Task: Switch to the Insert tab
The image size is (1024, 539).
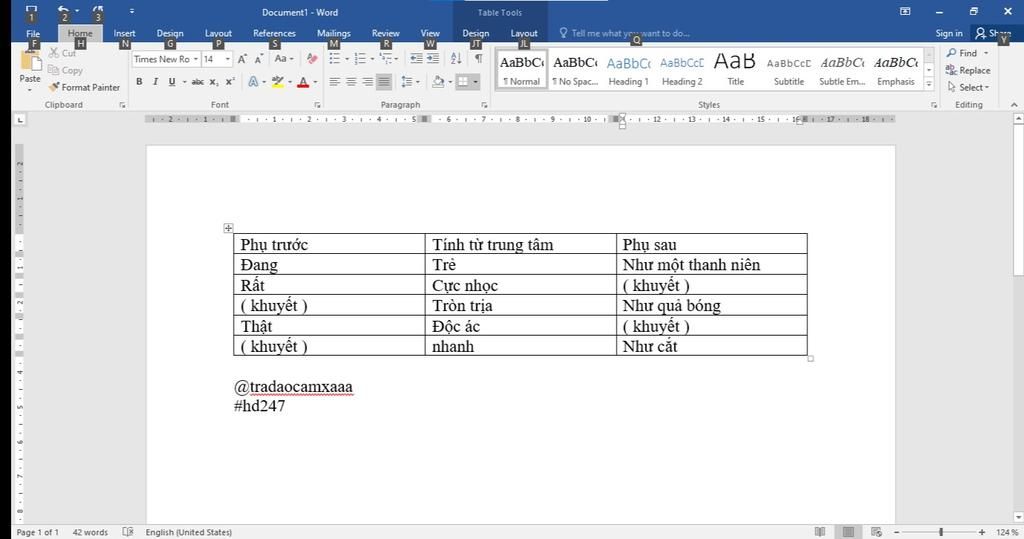Action: coord(124,33)
